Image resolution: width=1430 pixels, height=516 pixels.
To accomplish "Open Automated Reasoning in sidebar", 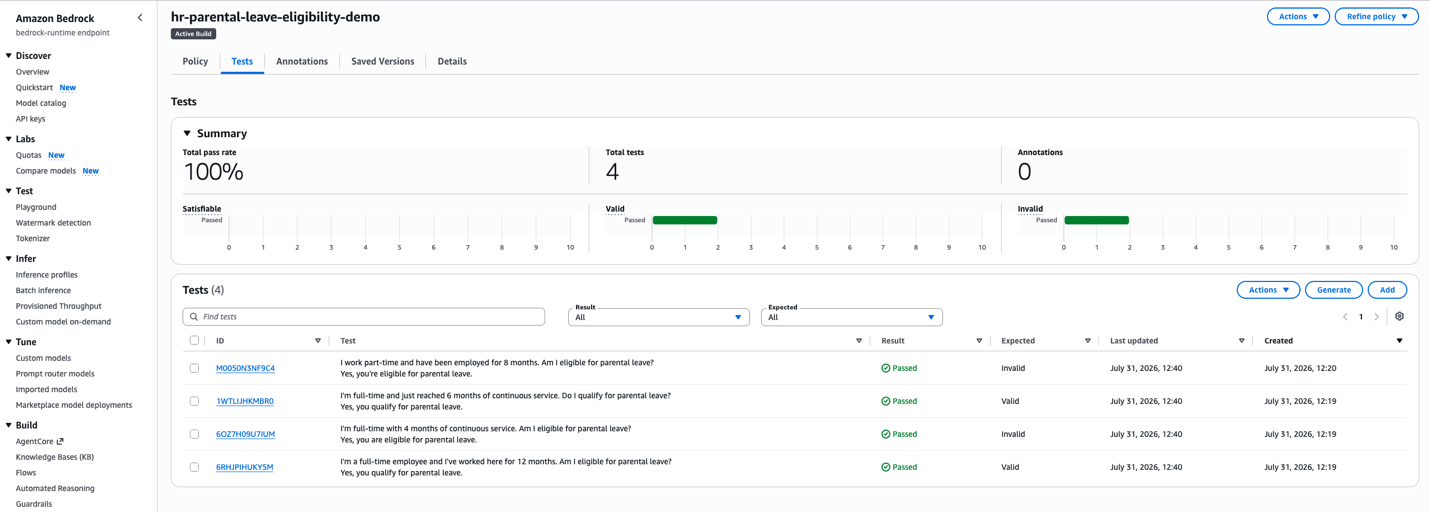I will (x=55, y=488).
